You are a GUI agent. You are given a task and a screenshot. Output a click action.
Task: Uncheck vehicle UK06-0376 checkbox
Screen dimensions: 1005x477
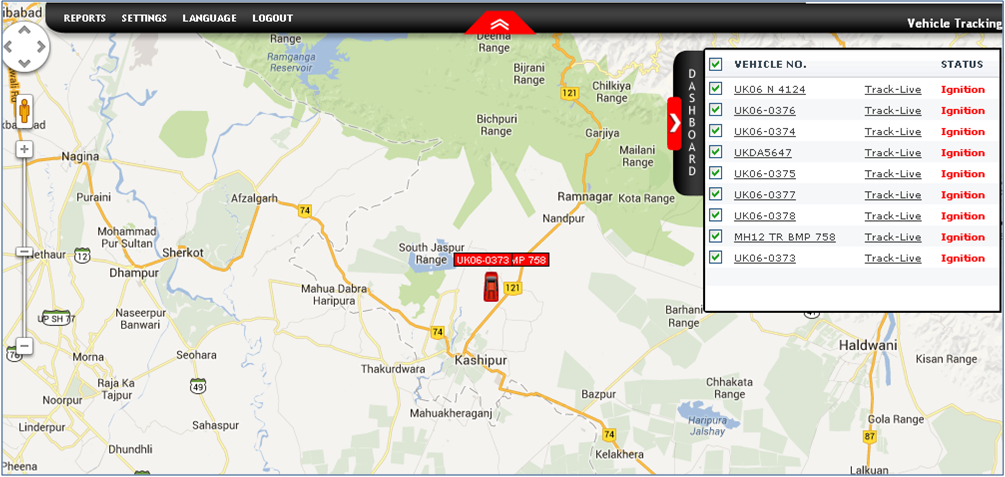(x=716, y=110)
